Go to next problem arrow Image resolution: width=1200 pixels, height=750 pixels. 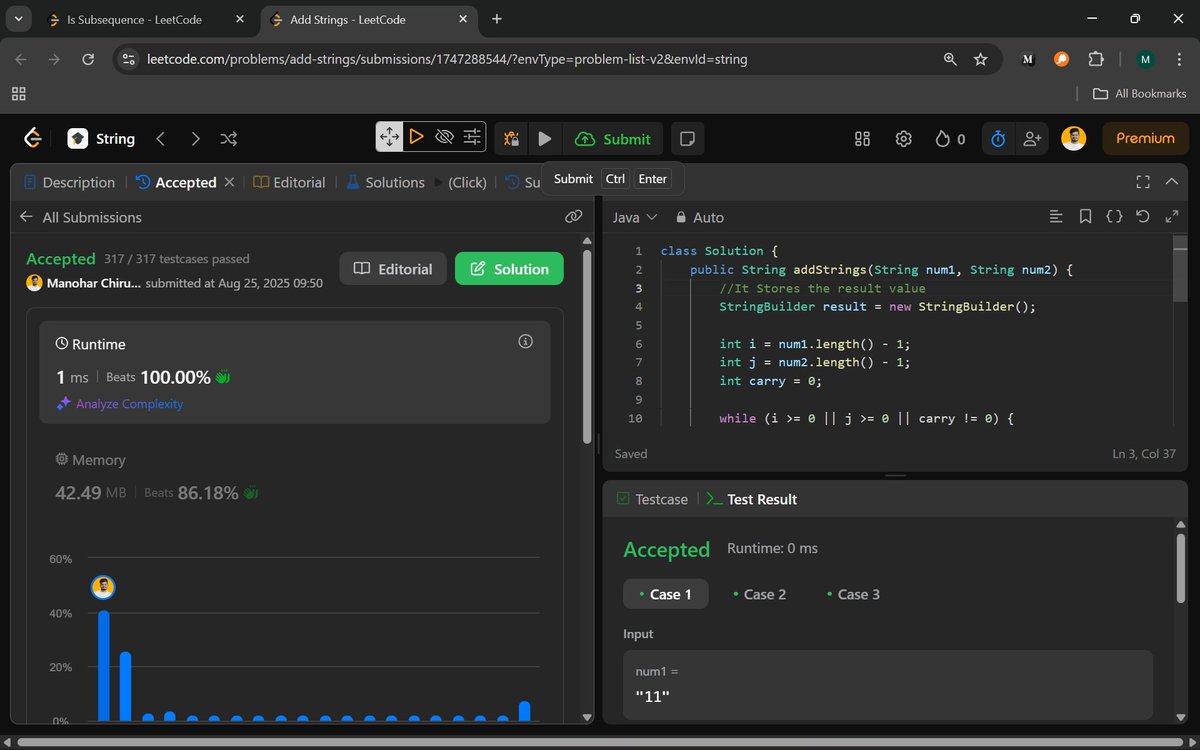195,139
